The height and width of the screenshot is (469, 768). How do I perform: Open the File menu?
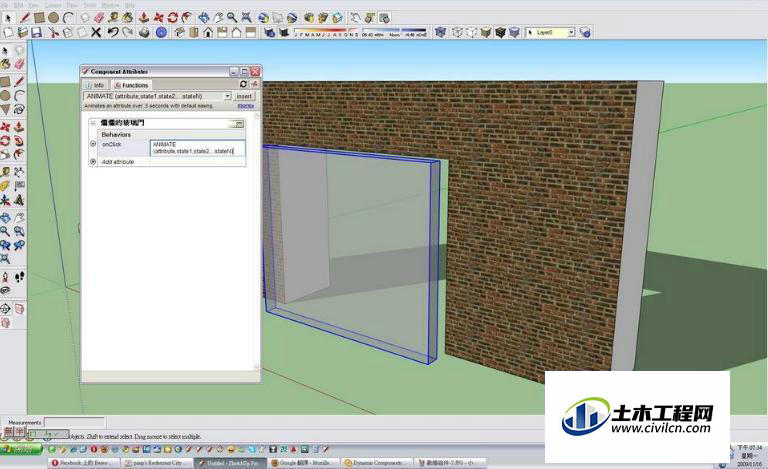[5, 5]
